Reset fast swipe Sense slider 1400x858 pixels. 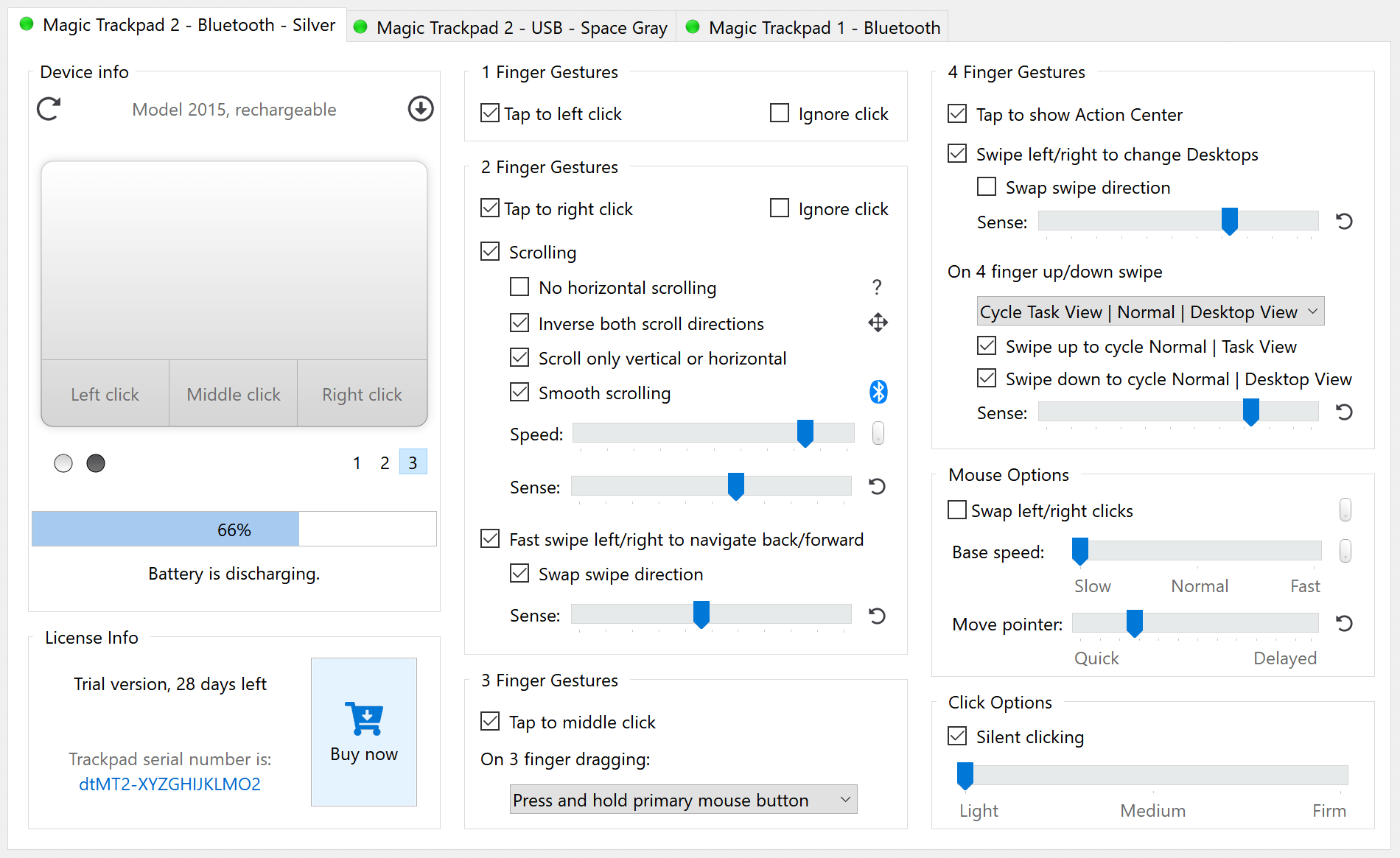click(877, 615)
